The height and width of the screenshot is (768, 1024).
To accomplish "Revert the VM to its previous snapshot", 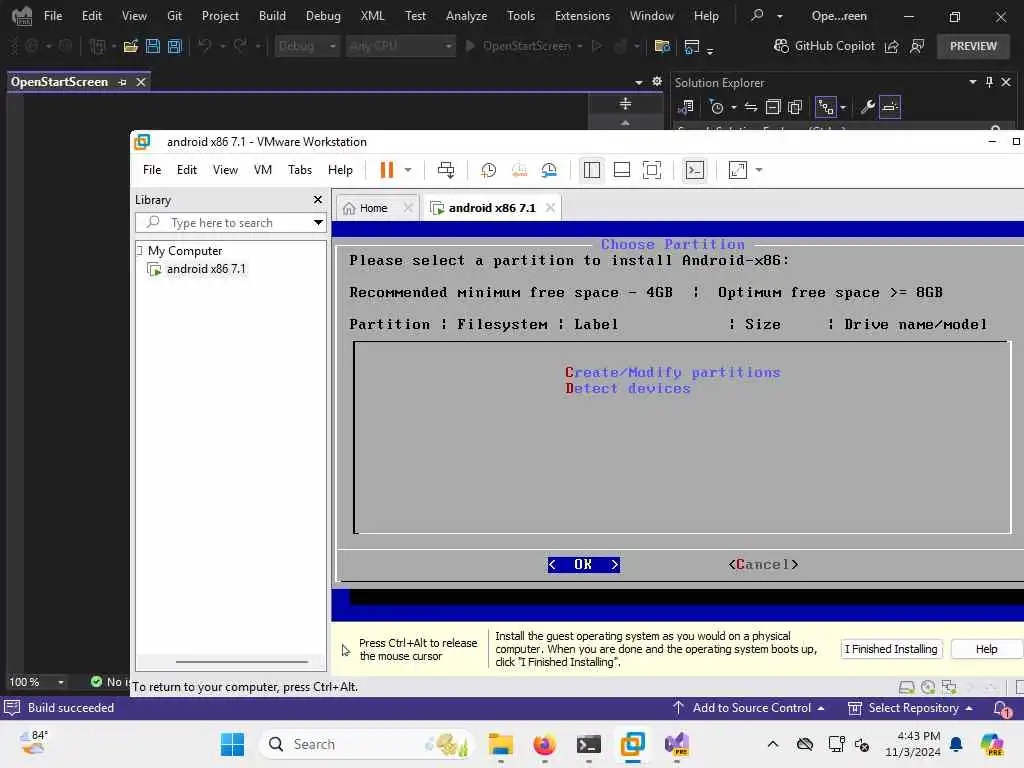I will (519, 170).
